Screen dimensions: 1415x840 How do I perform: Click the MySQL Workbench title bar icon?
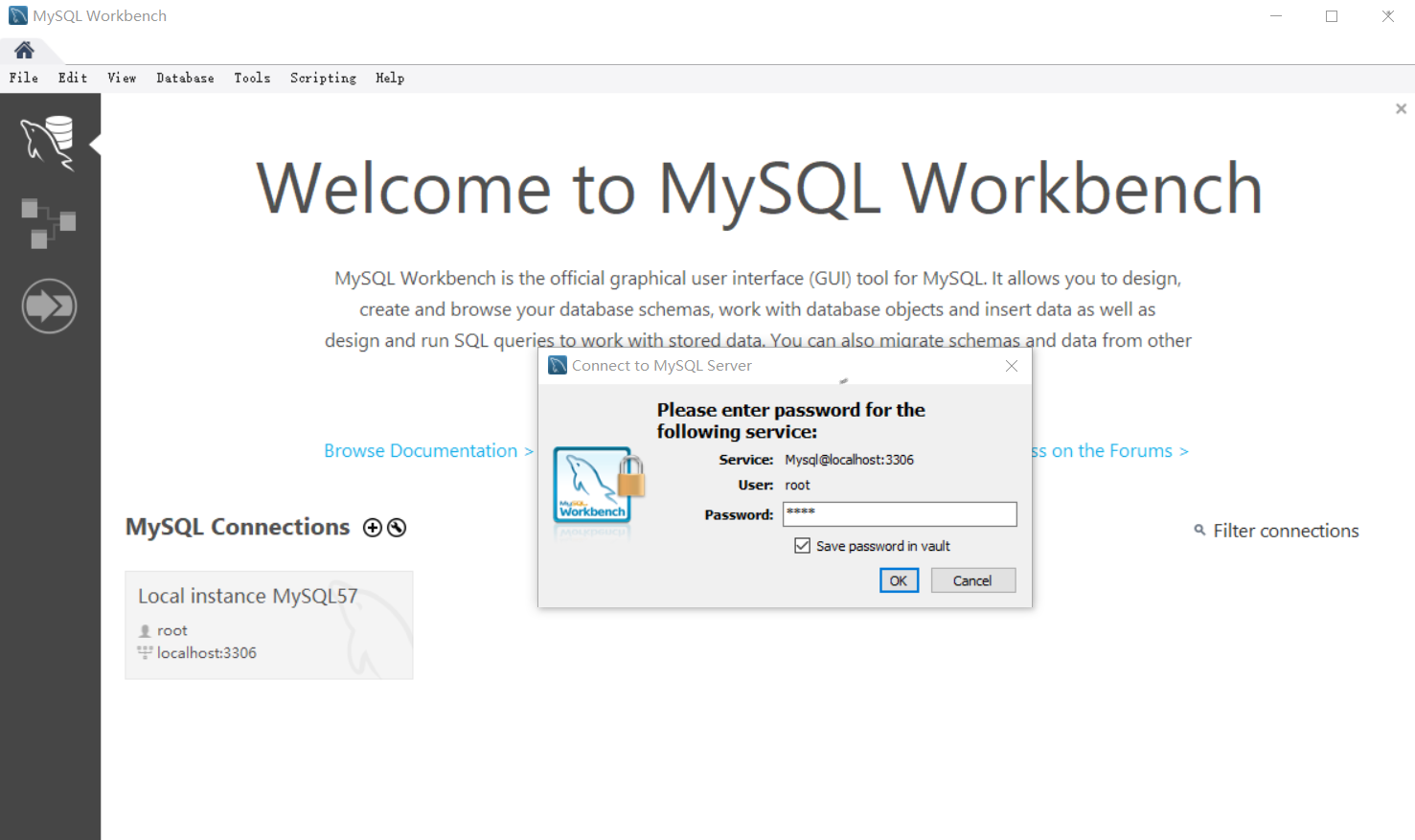18,15
